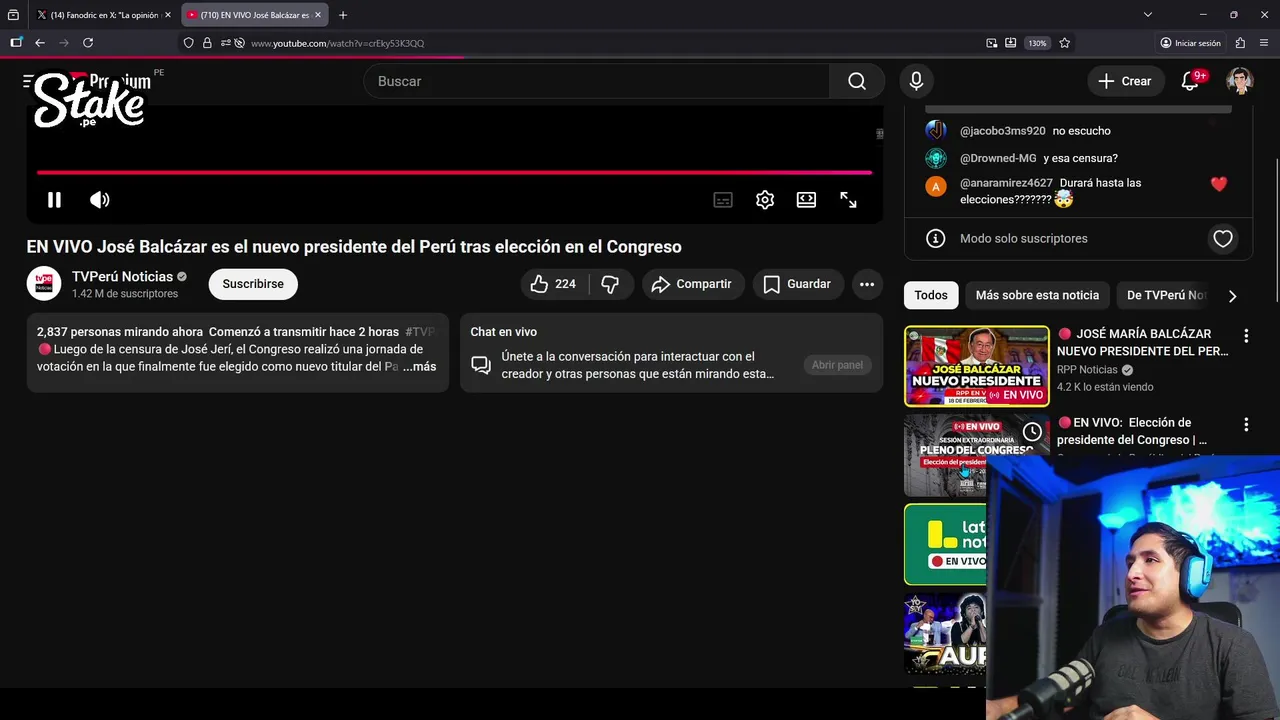The image size is (1280, 720).
Task: Enter fullscreen video mode
Action: (848, 200)
